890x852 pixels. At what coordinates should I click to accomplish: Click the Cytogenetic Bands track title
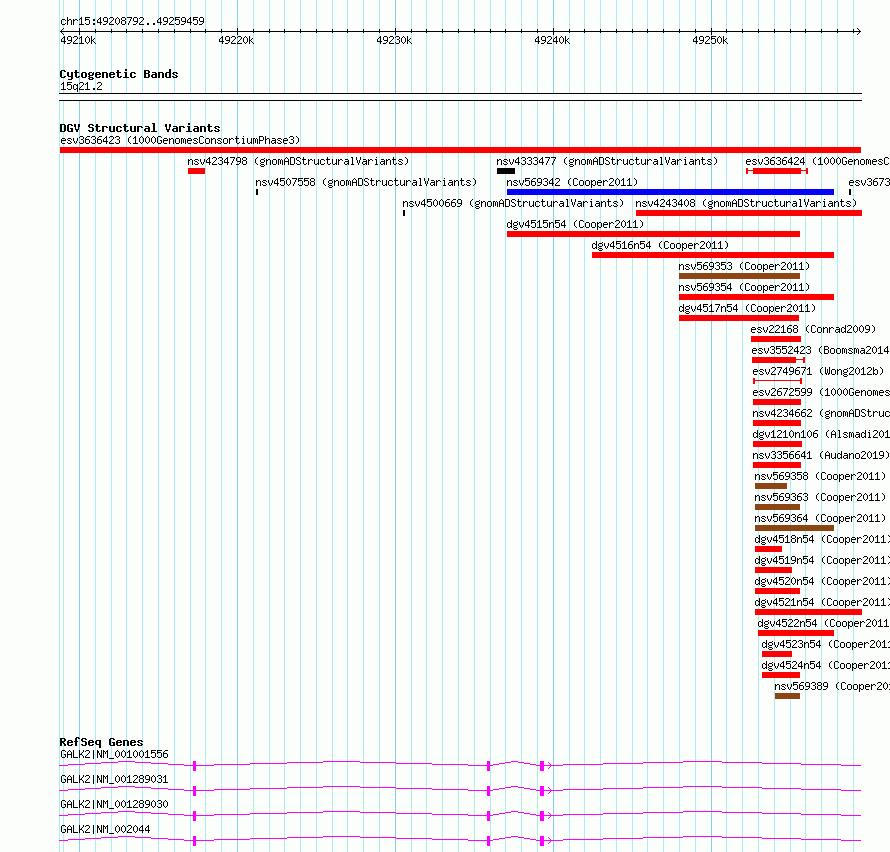[x=119, y=74]
